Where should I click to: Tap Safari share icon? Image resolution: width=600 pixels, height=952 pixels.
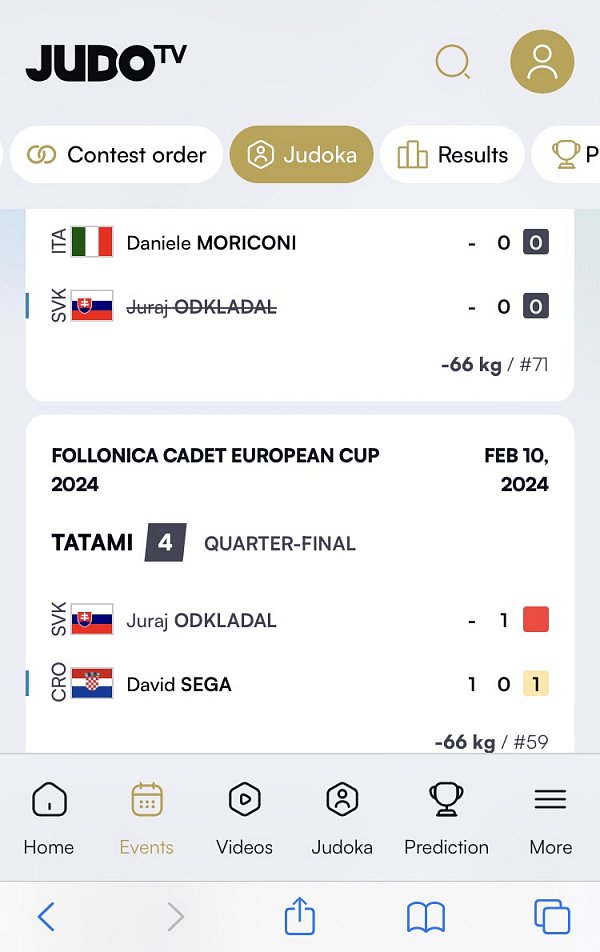coord(300,916)
